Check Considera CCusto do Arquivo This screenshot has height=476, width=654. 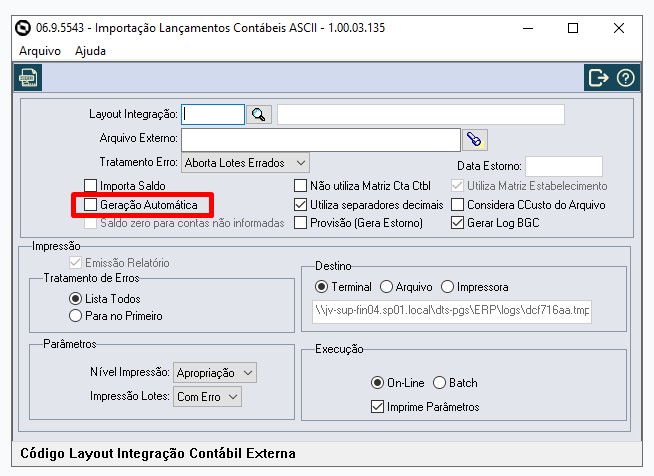[x=458, y=205]
